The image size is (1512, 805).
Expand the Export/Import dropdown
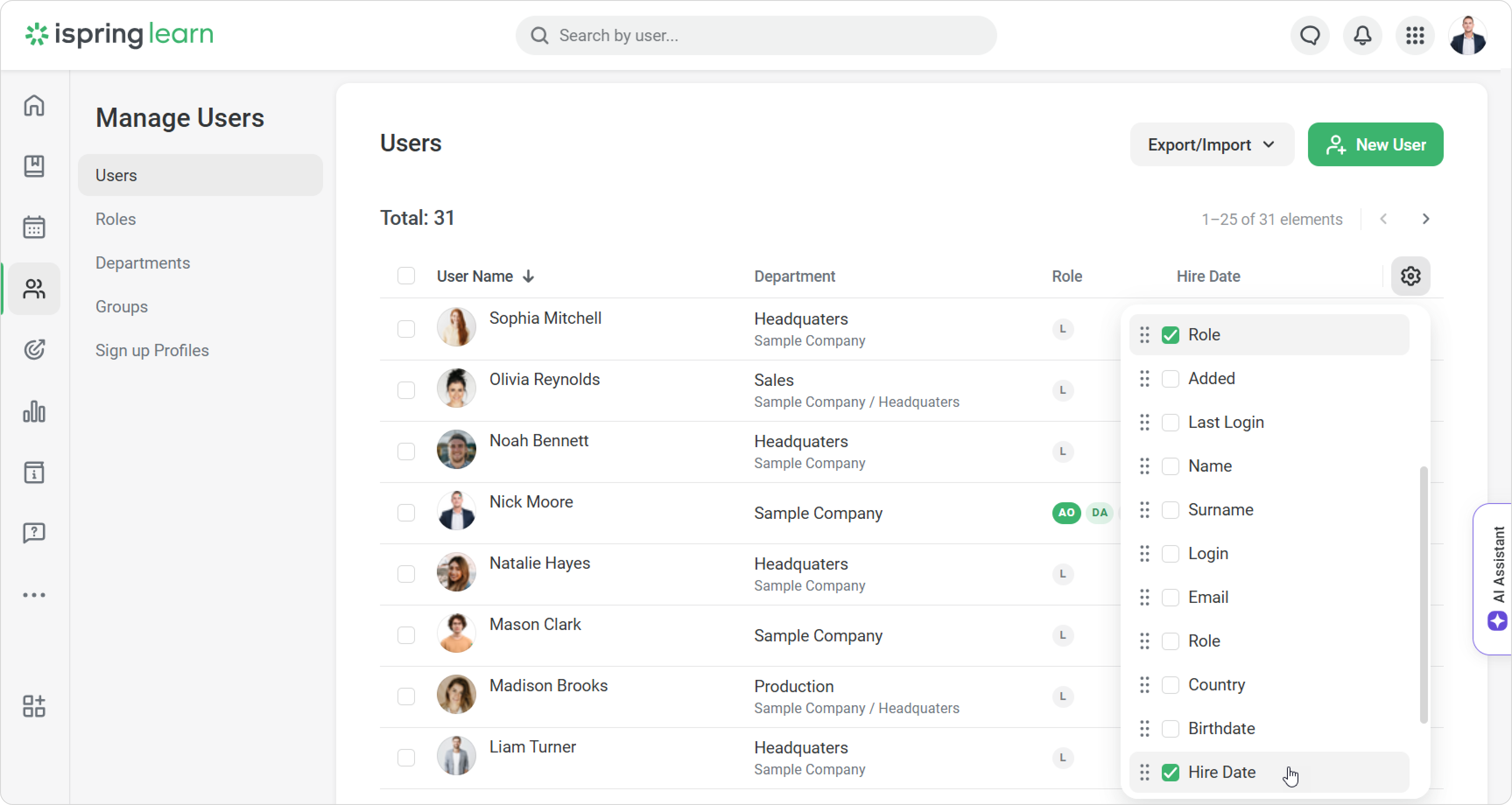tap(1211, 145)
